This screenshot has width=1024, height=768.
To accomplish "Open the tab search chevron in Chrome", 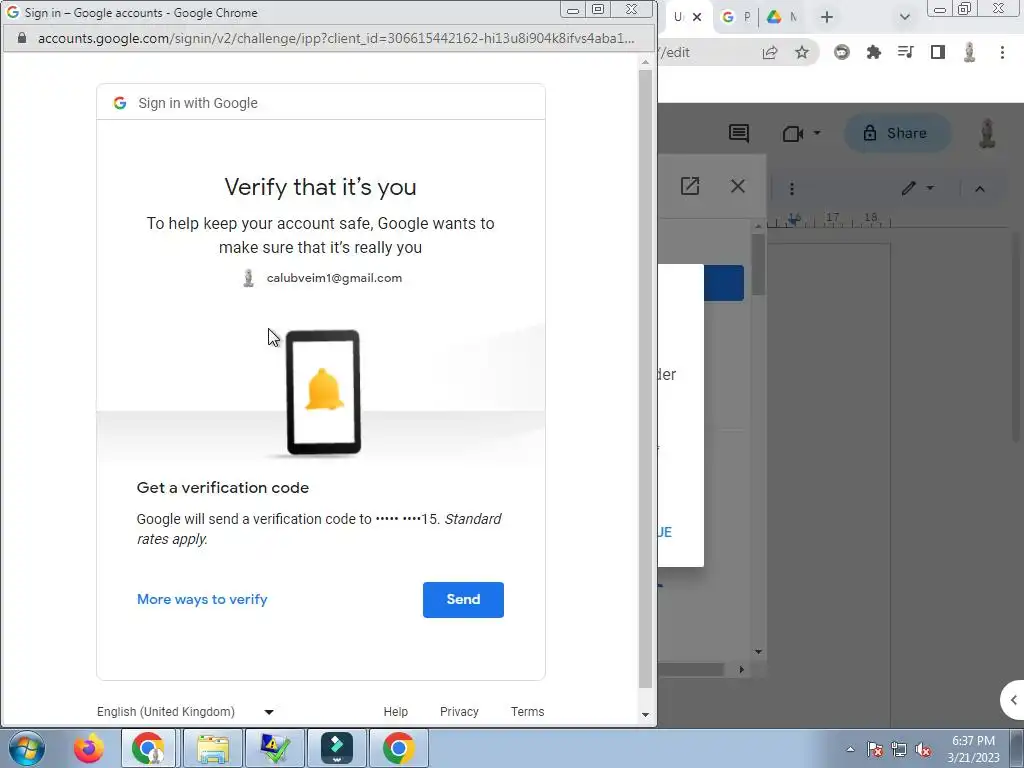I will pyautogui.click(x=904, y=17).
